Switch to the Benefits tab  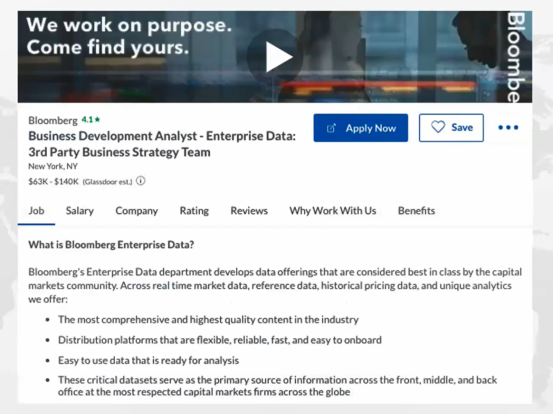coord(416,211)
